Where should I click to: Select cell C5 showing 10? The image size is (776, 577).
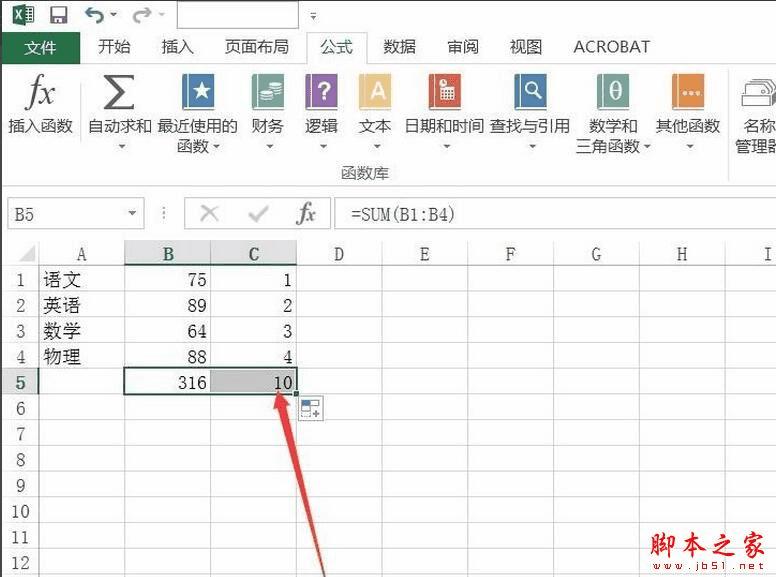pos(254,382)
